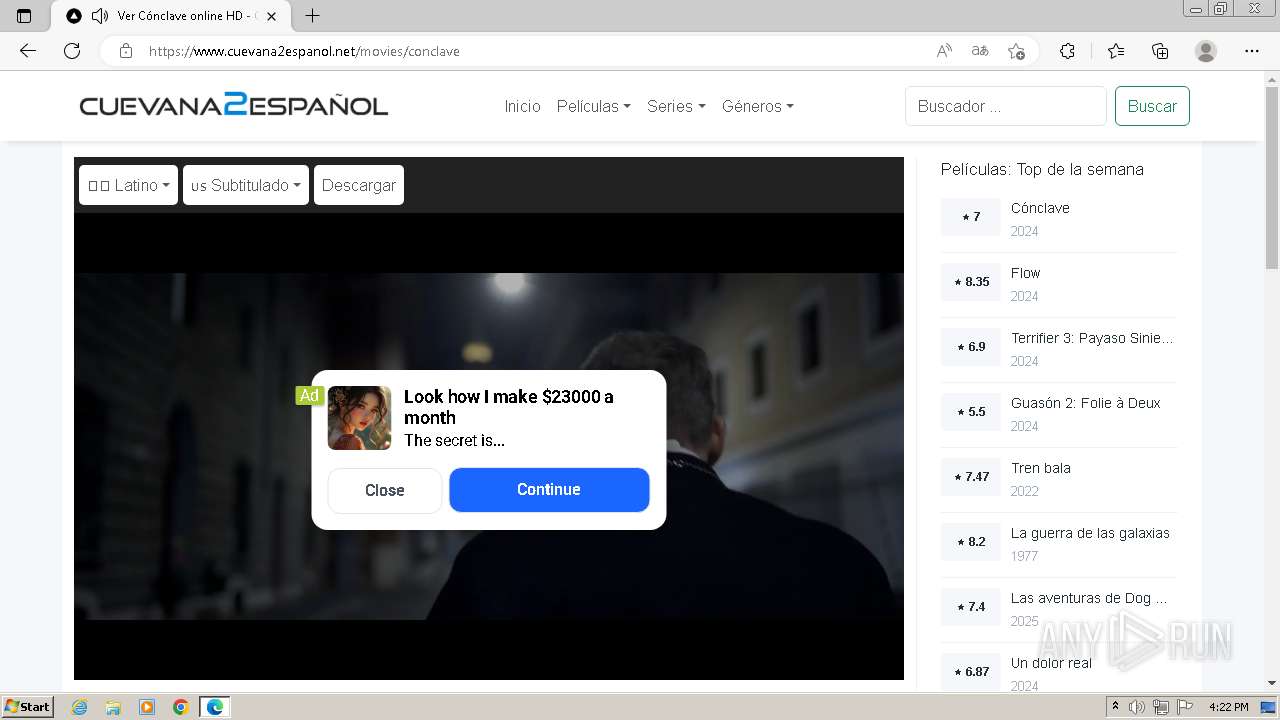Launch Chrome from taskbar
Screen dimensions: 1280x720
click(181, 707)
